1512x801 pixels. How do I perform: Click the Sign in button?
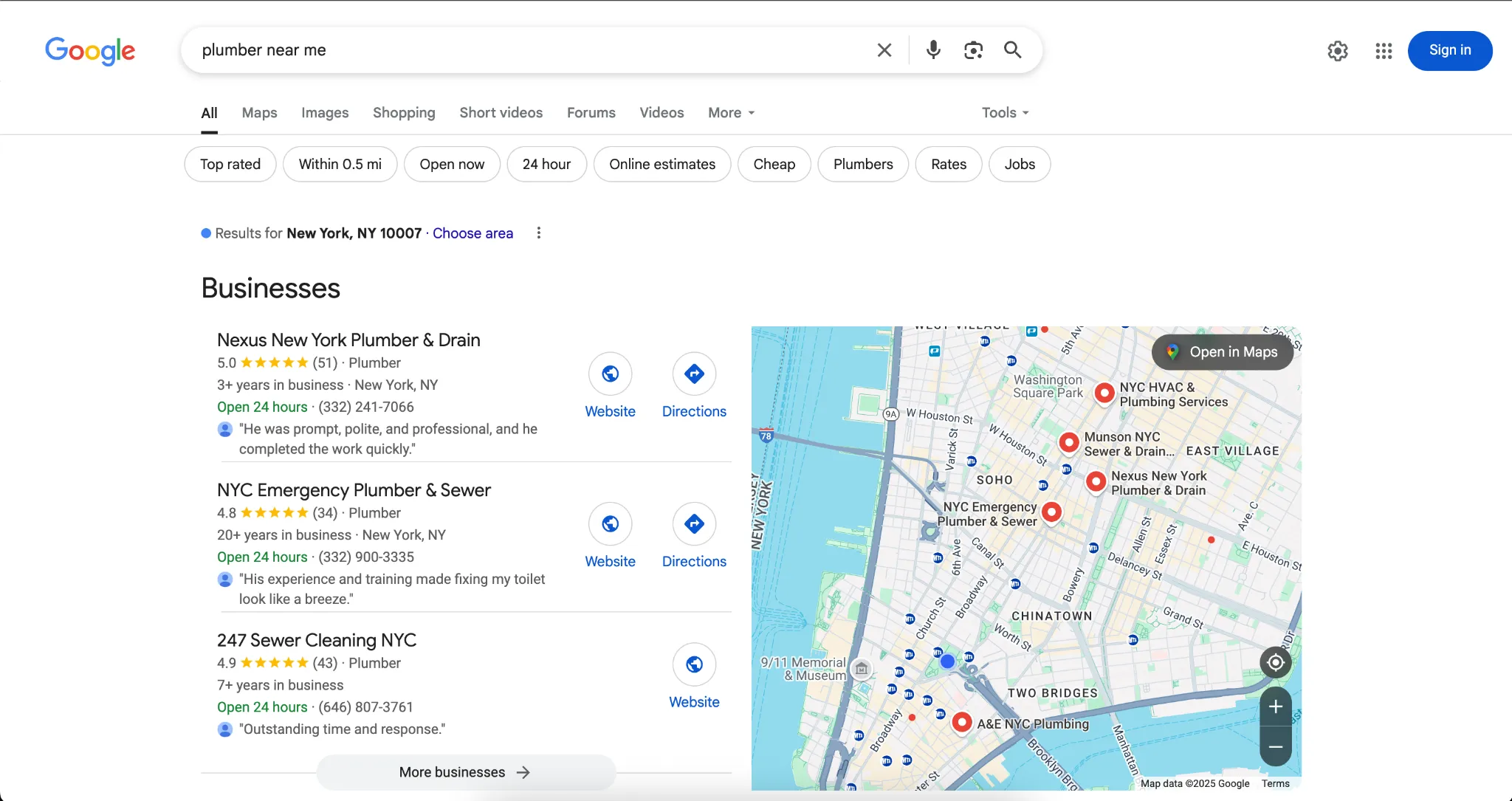click(1450, 51)
